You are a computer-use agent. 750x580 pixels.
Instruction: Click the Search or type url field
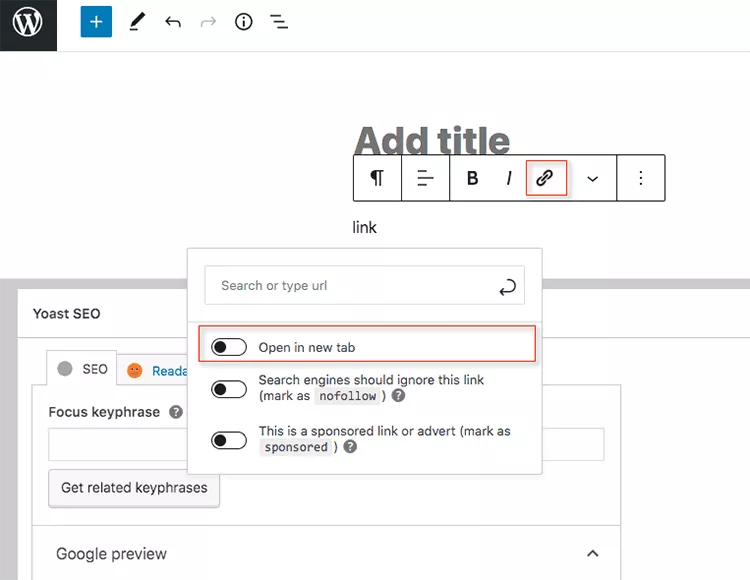click(x=350, y=286)
